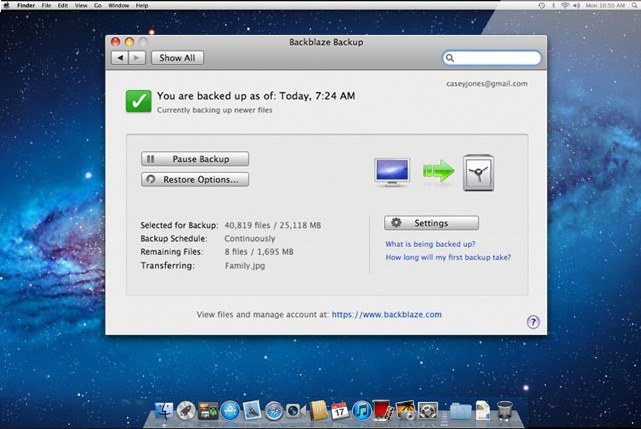
Task: Click the Backblaze vault safe icon
Action: (481, 172)
